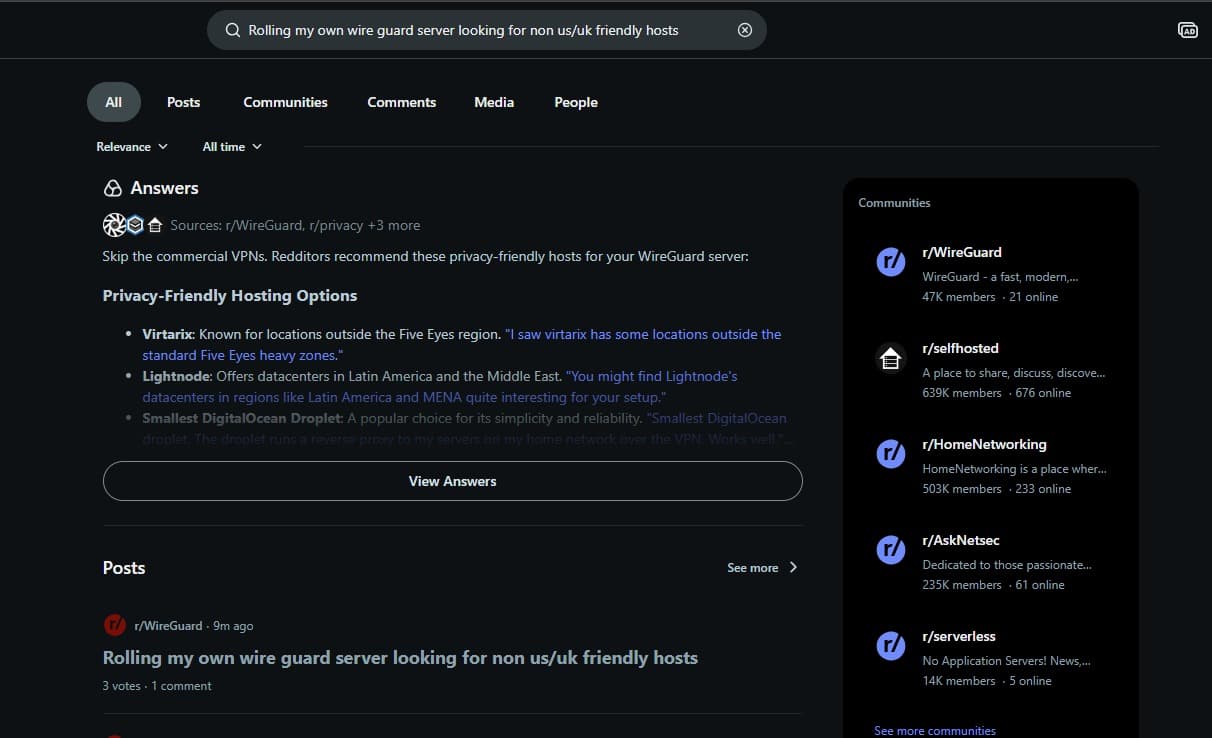
Task: Open r/serverless name in Communities sidebar
Action: point(959,636)
